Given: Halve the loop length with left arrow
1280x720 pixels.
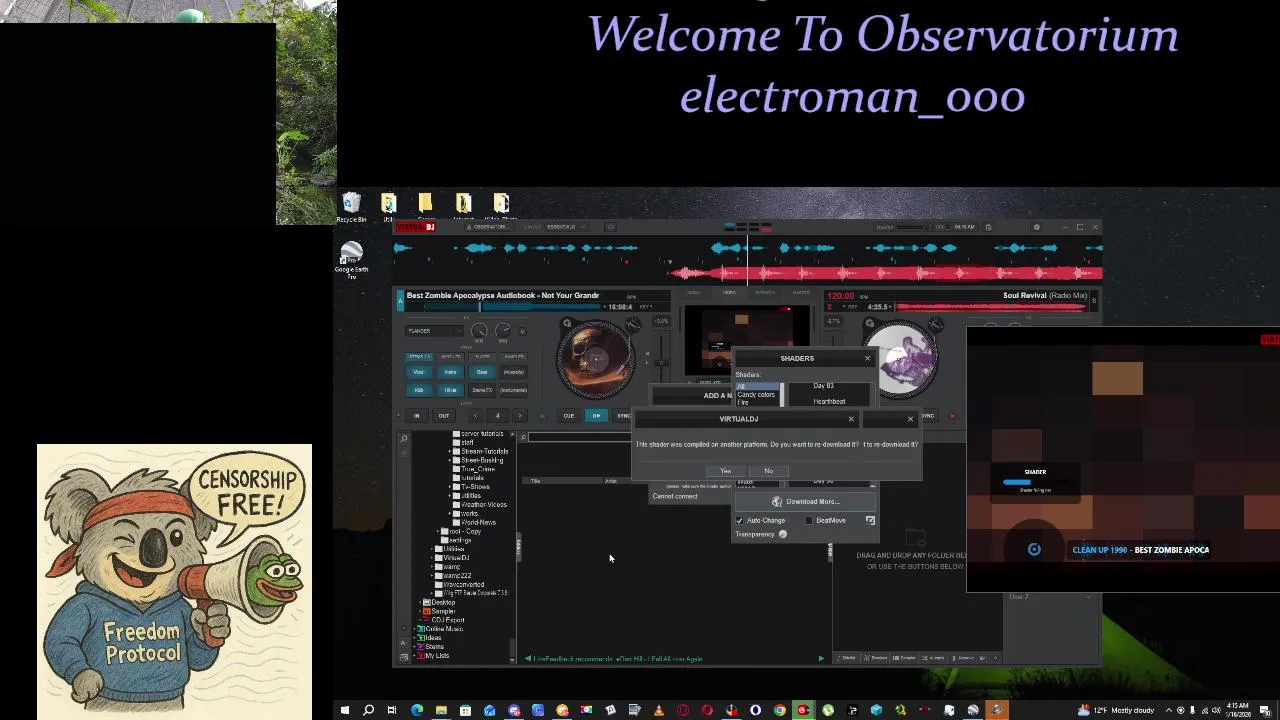Looking at the screenshot, I should tap(475, 416).
